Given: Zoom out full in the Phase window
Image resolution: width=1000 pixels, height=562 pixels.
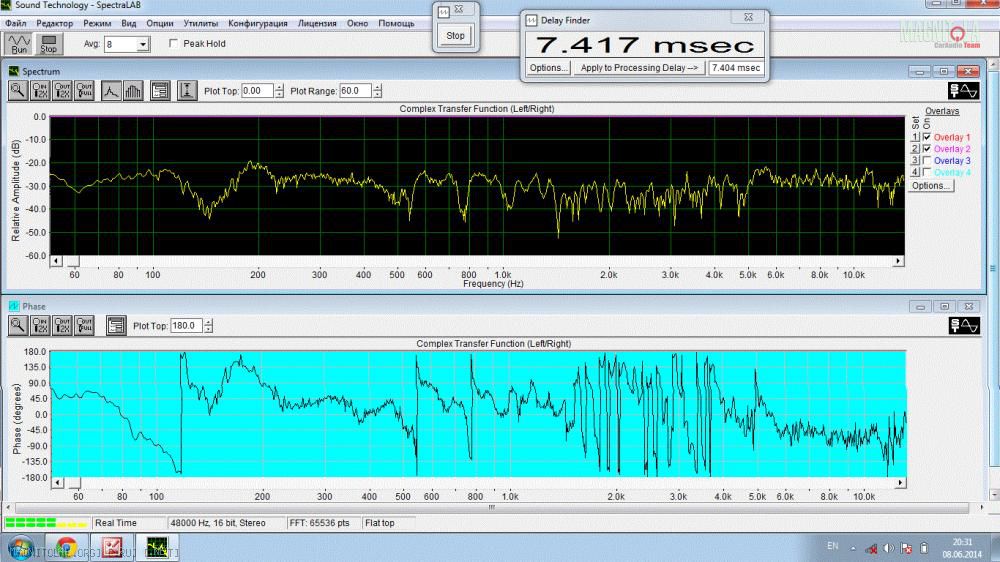Looking at the screenshot, I should point(84,325).
